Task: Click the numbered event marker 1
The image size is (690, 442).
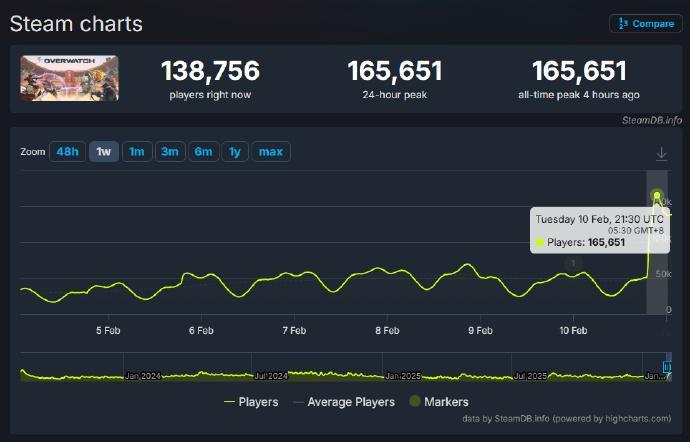Action: pyautogui.click(x=573, y=263)
